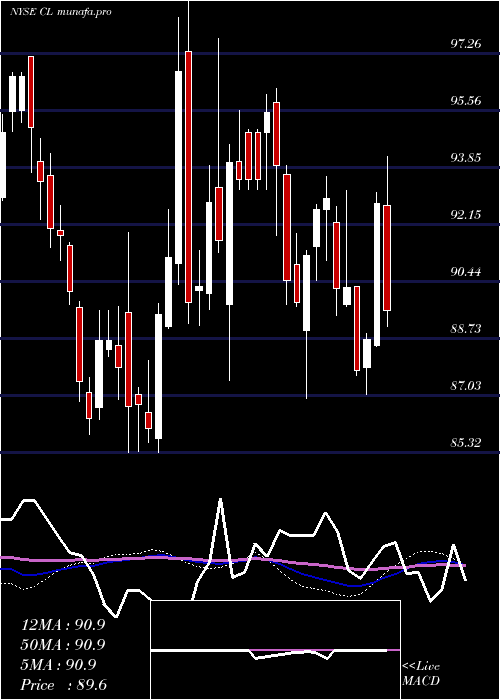Click the 95.56 price level label

467,100
